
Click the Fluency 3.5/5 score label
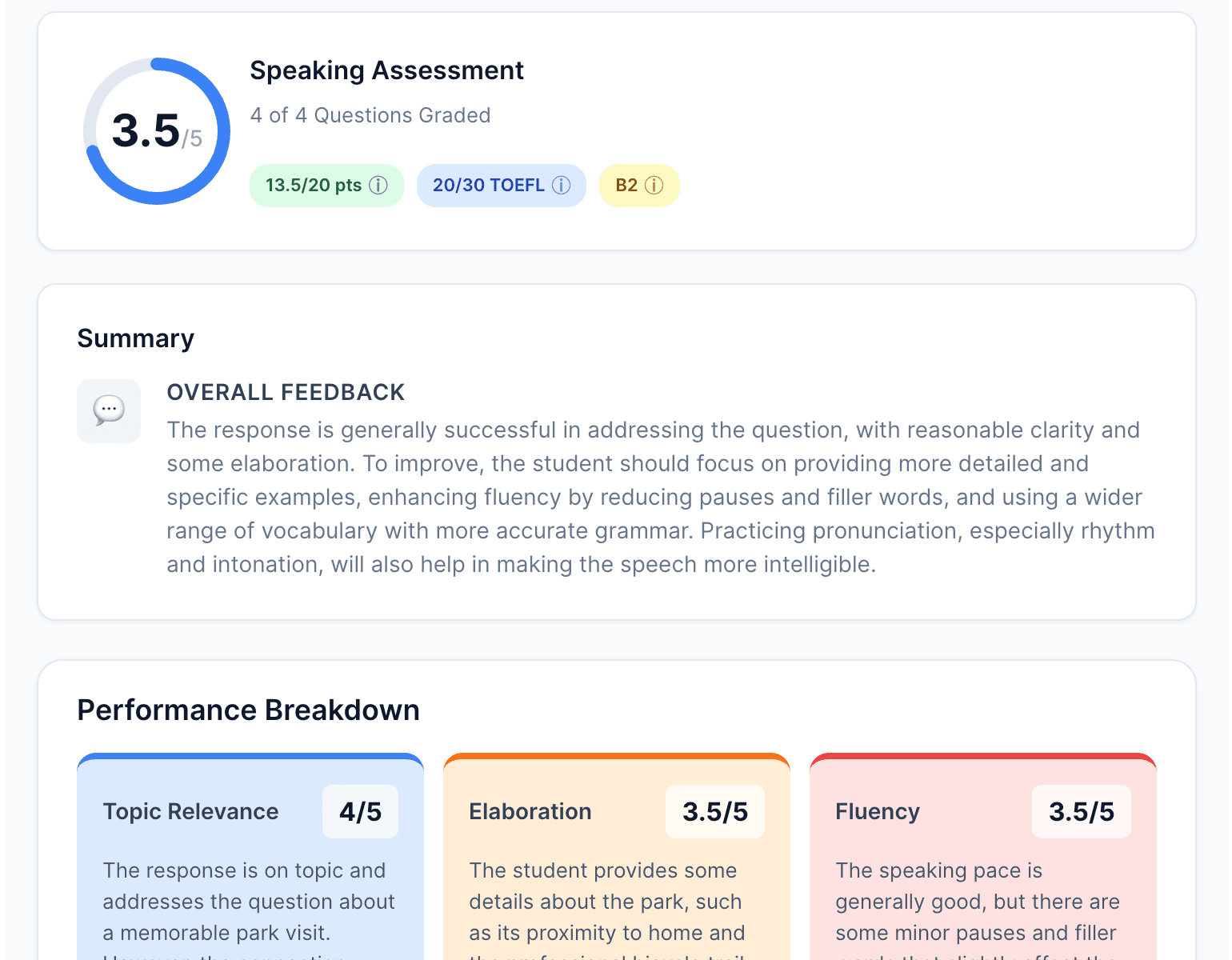coord(1081,811)
